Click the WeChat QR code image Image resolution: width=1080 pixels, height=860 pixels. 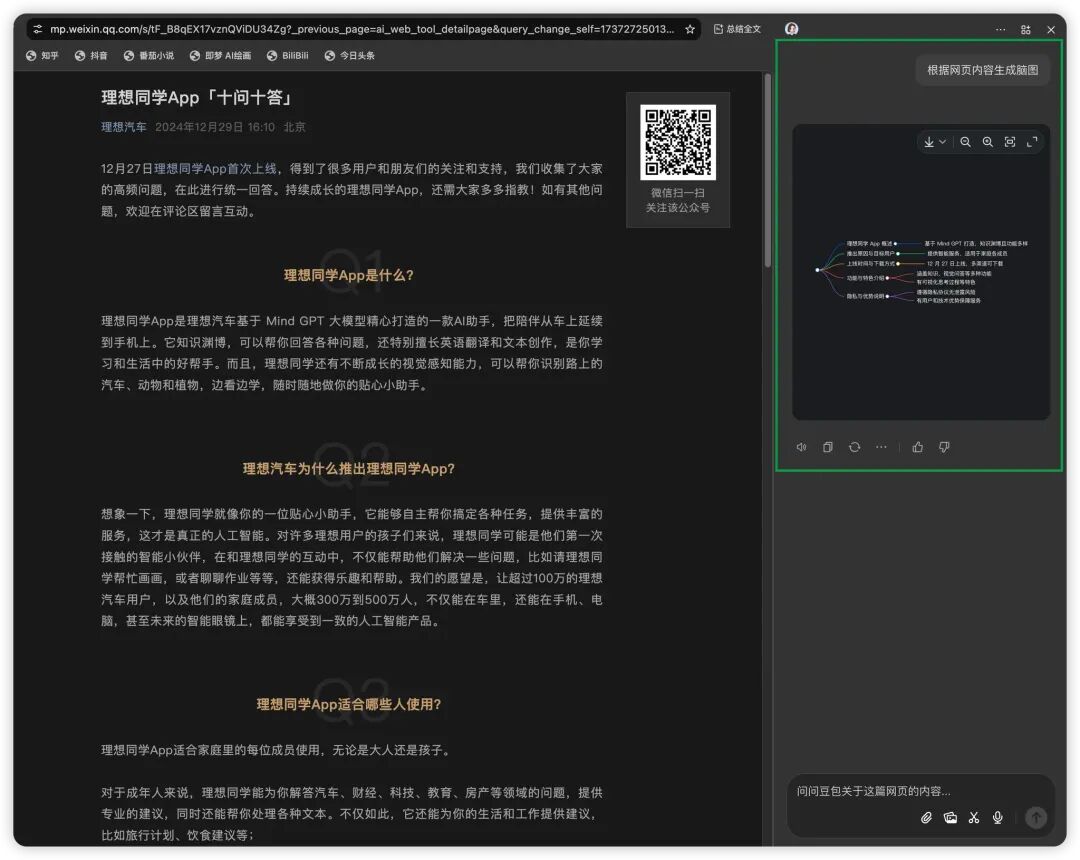pos(678,142)
